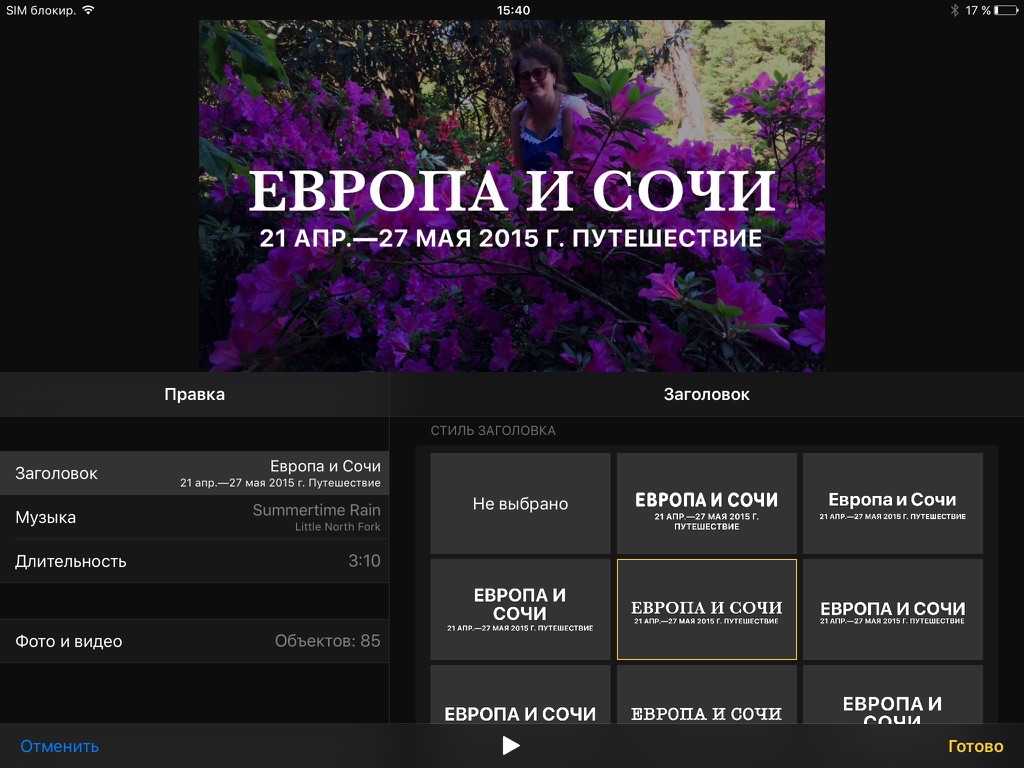Pick fully visible style with СОЧИ on second line
1024x768 pixels.
[520, 610]
